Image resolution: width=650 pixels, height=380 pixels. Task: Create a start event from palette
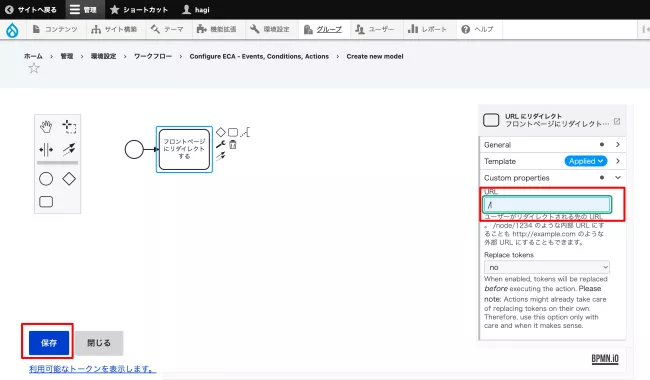(46, 179)
